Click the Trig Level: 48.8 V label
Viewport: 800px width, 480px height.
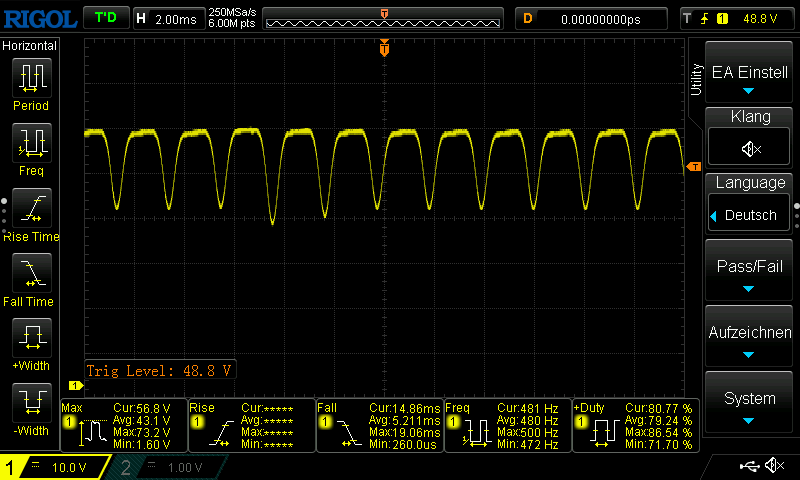tap(159, 370)
